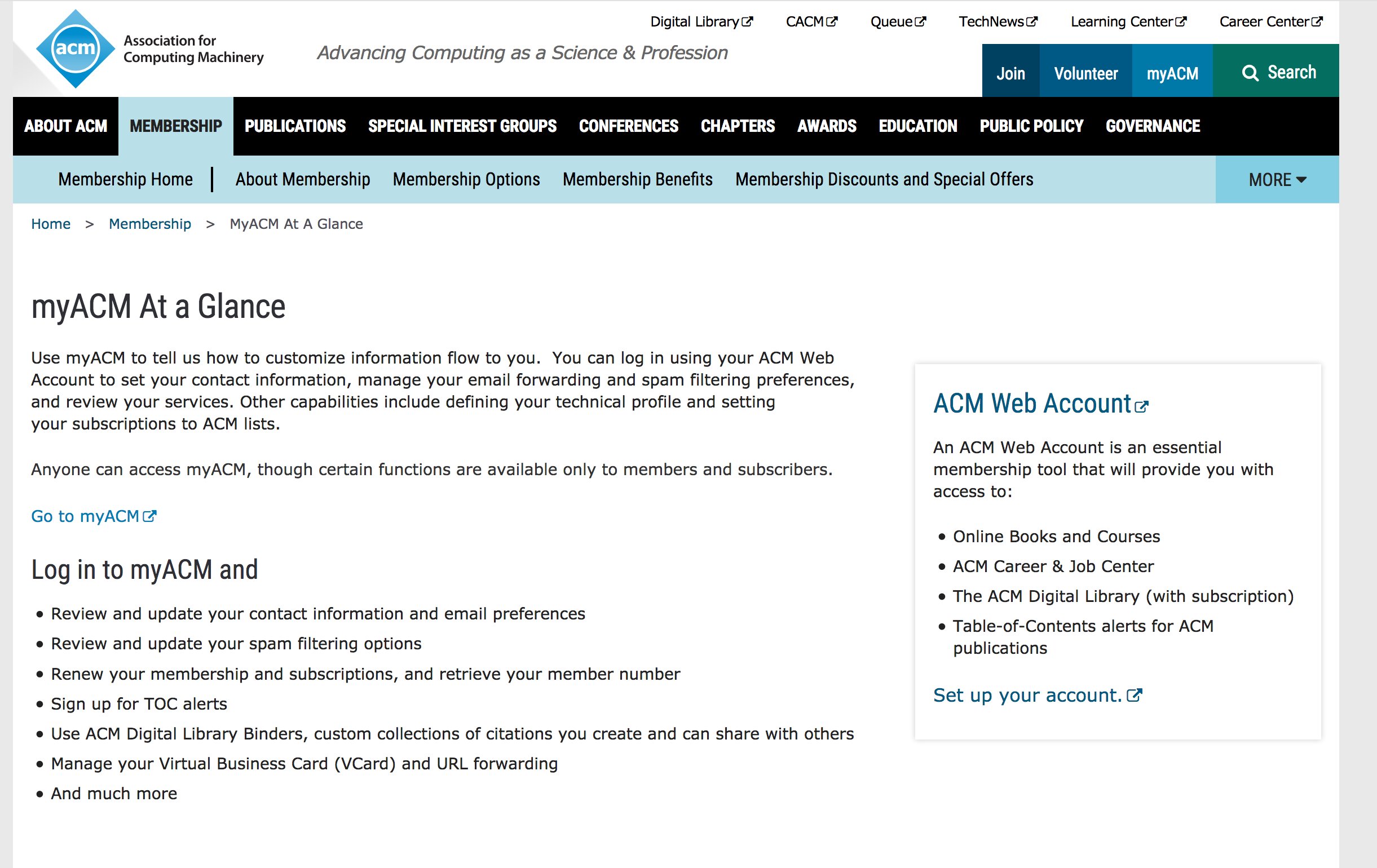Click the green Search button

[1276, 71]
